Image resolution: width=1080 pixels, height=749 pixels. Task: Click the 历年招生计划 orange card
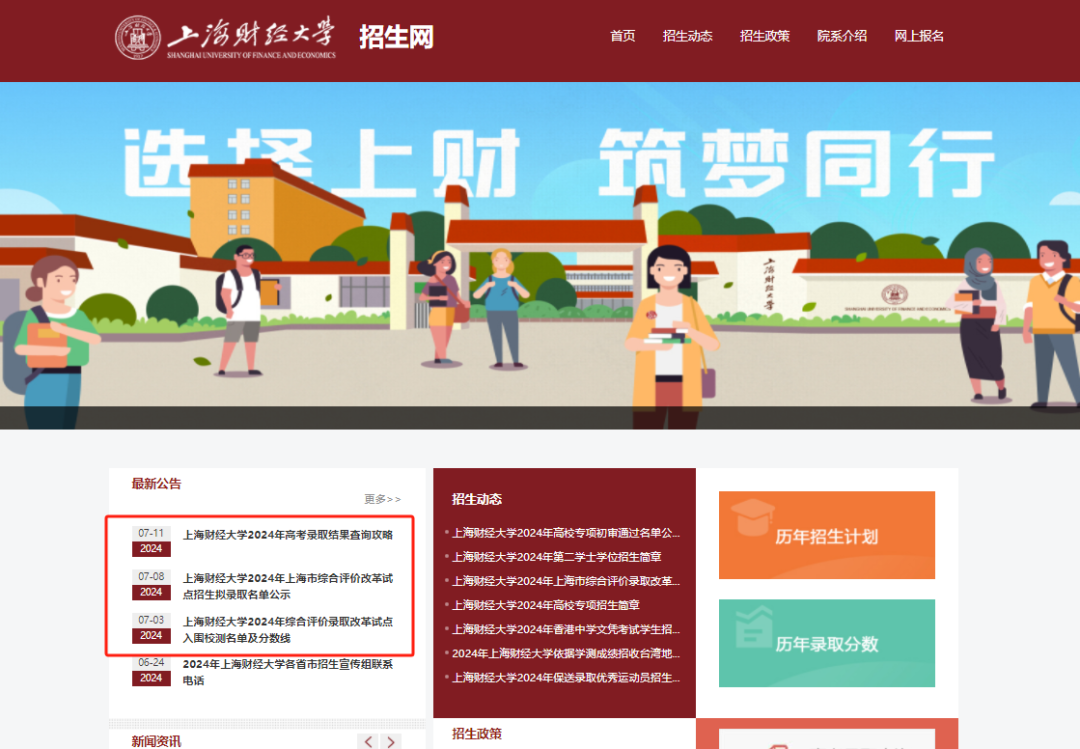click(826, 534)
